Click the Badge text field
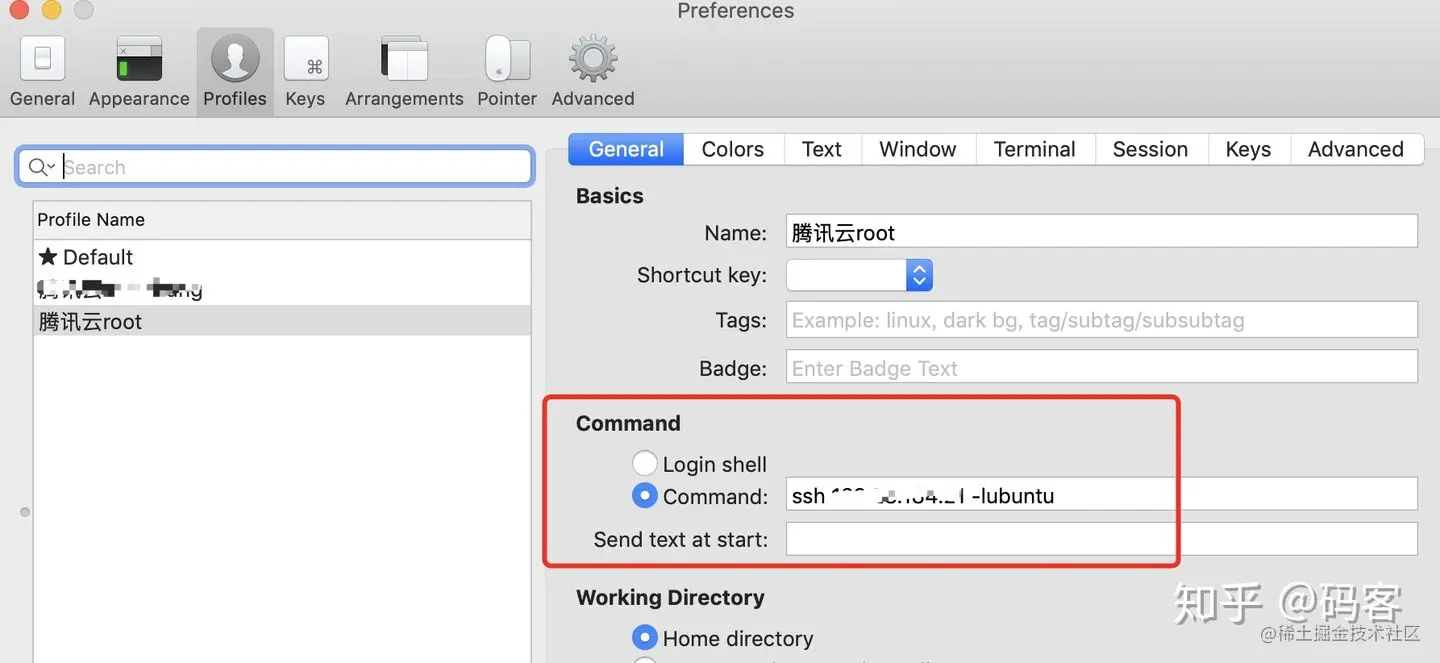Screen dimensions: 1440x663 1101,369
